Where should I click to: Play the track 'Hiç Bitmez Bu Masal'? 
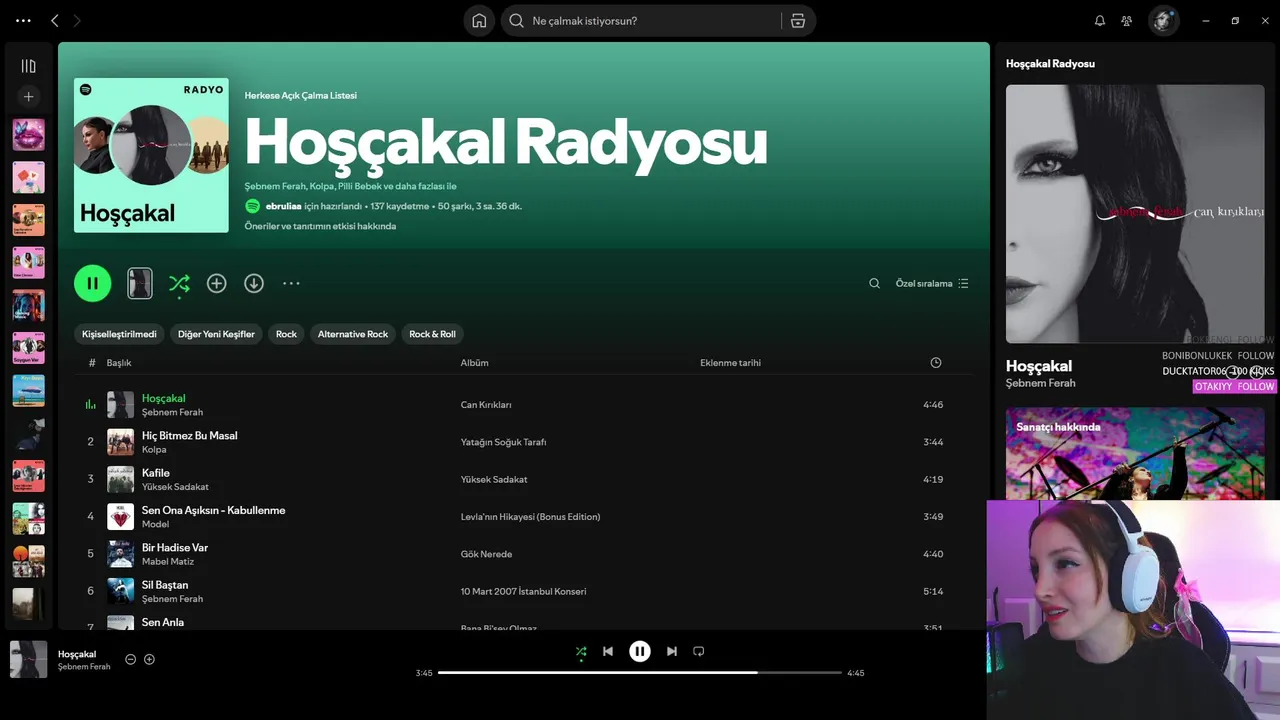tap(189, 435)
